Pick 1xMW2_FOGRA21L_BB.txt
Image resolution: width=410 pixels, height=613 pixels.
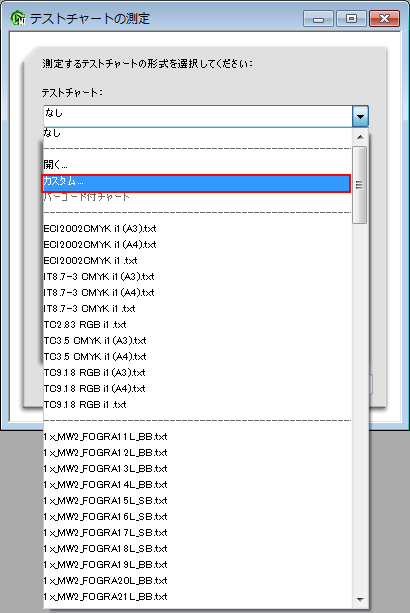click(197, 597)
